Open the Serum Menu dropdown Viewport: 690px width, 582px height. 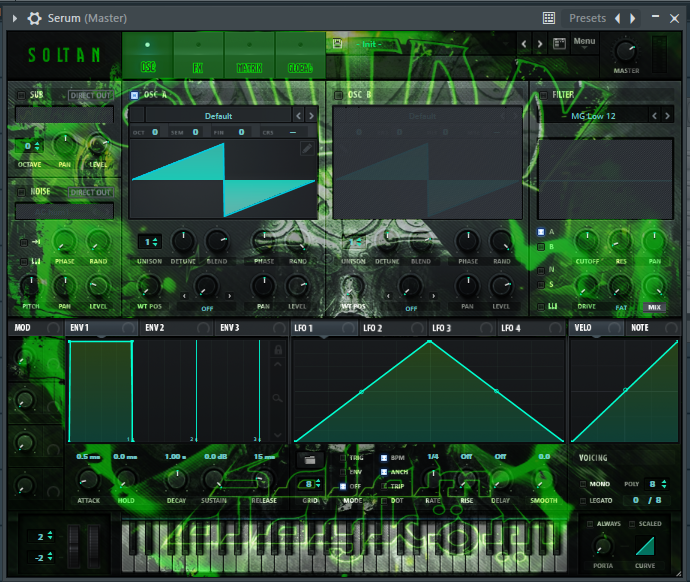(584, 42)
